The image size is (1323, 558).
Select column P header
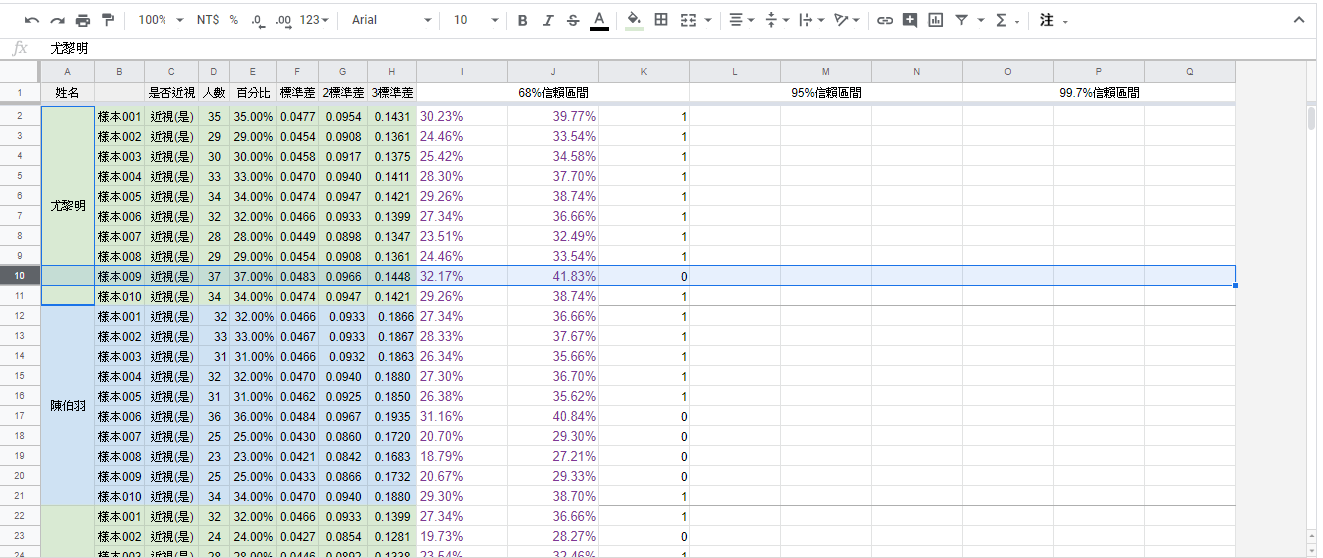[x=1099, y=71]
